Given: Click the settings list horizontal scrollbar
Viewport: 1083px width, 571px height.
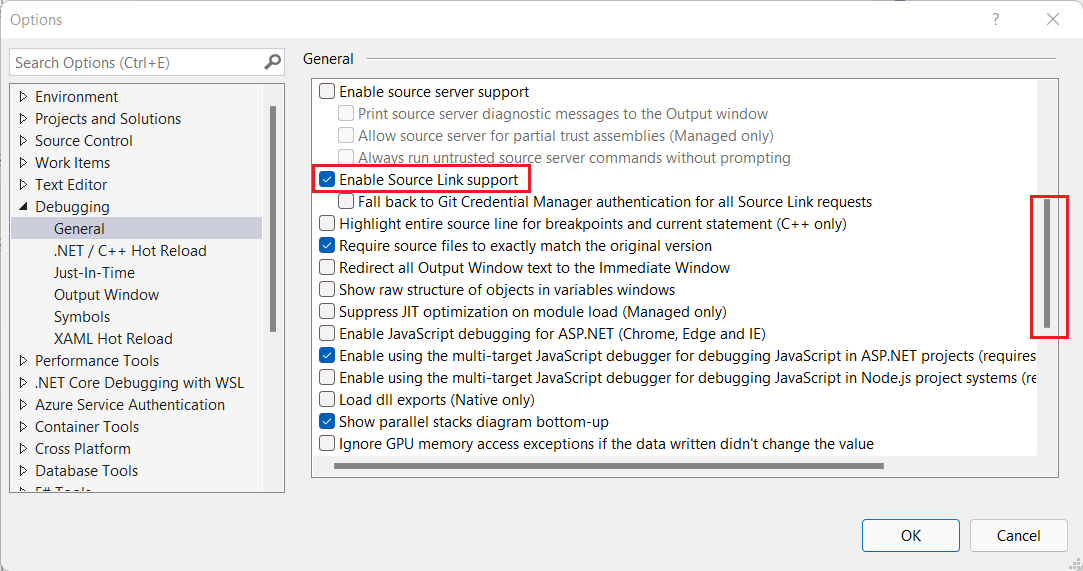Looking at the screenshot, I should [x=608, y=466].
